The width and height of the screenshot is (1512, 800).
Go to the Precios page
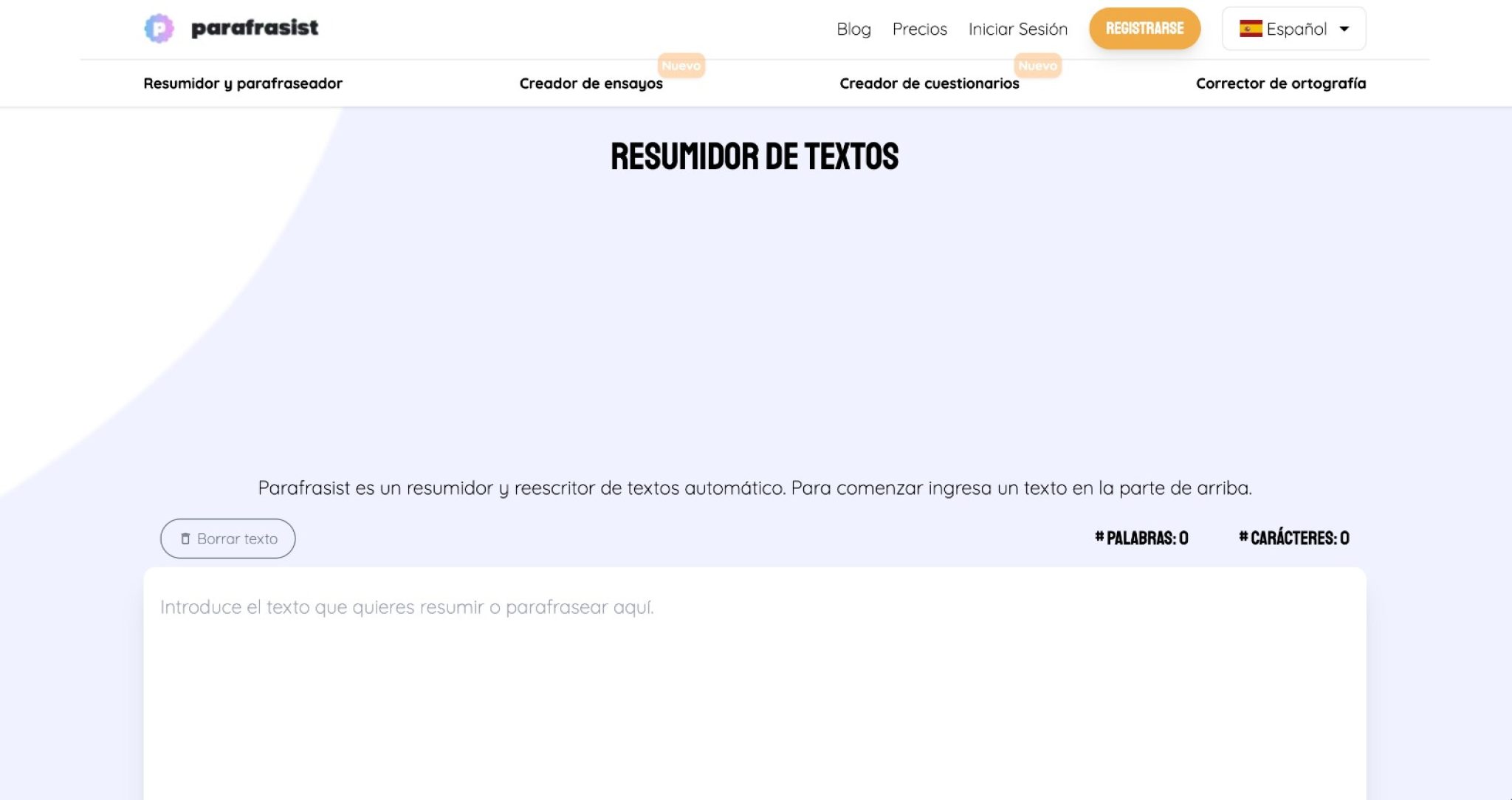pyautogui.click(x=919, y=29)
